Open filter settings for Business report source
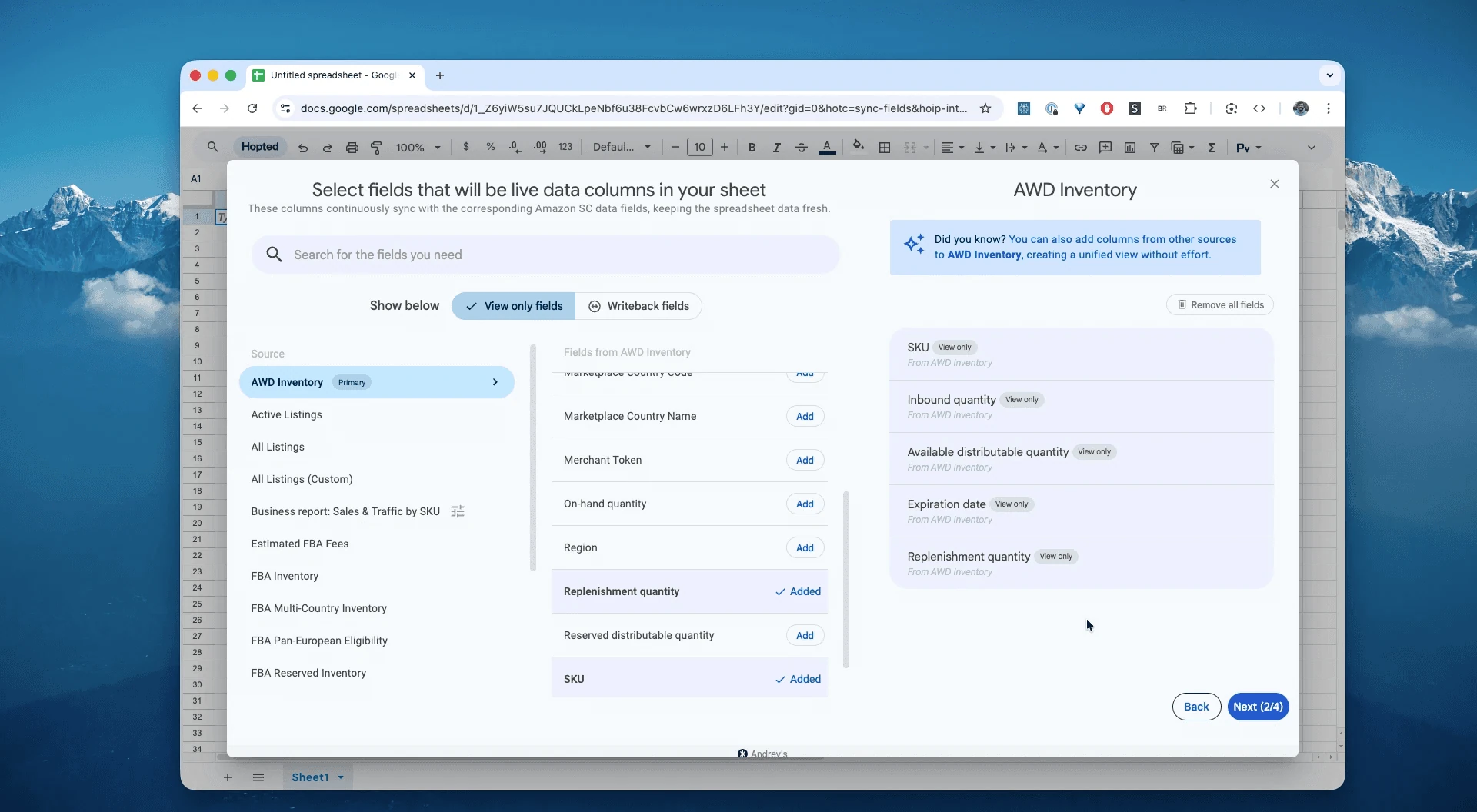 point(458,511)
